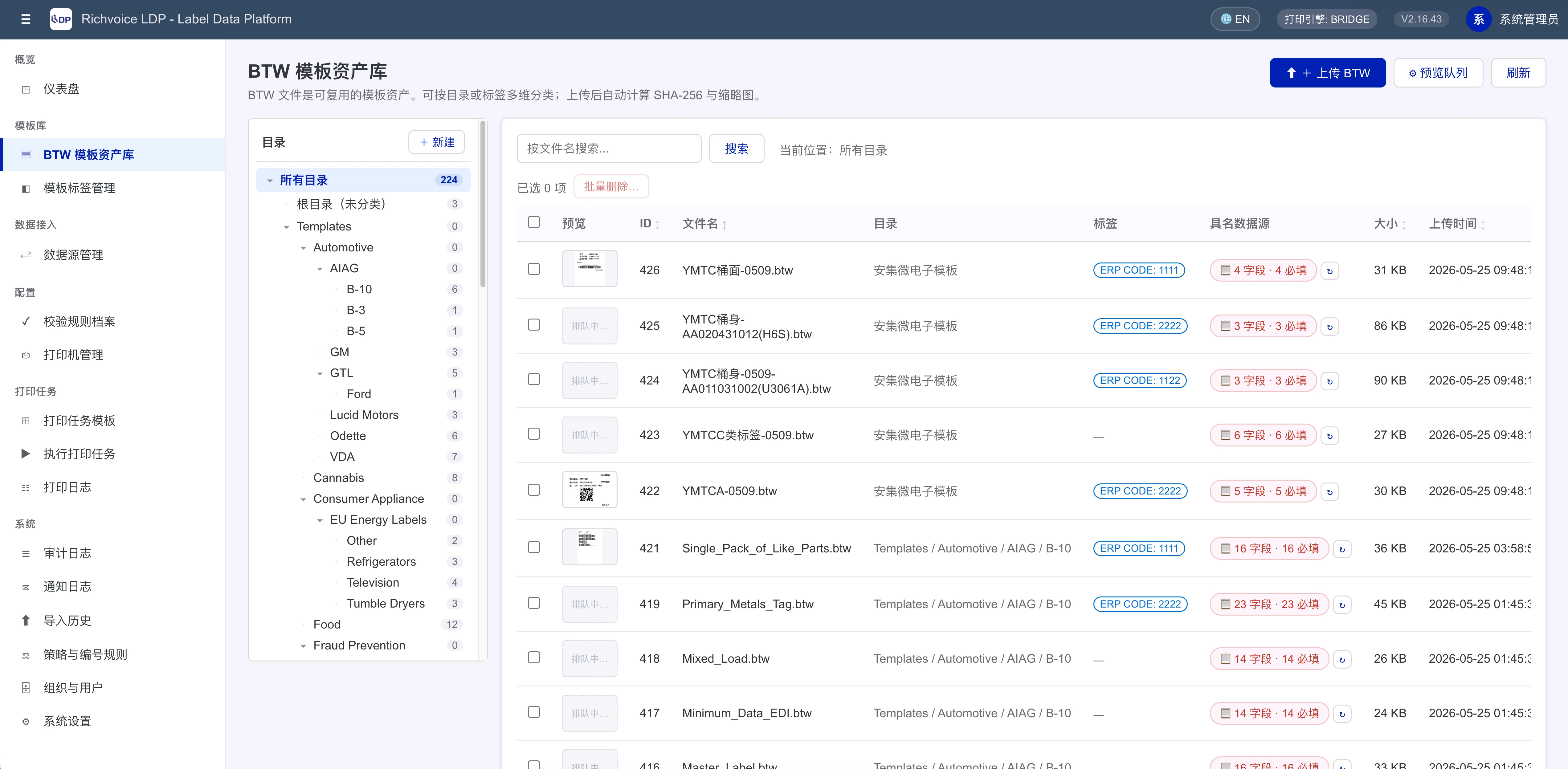Refresh data source for row ID 425

point(1330,327)
